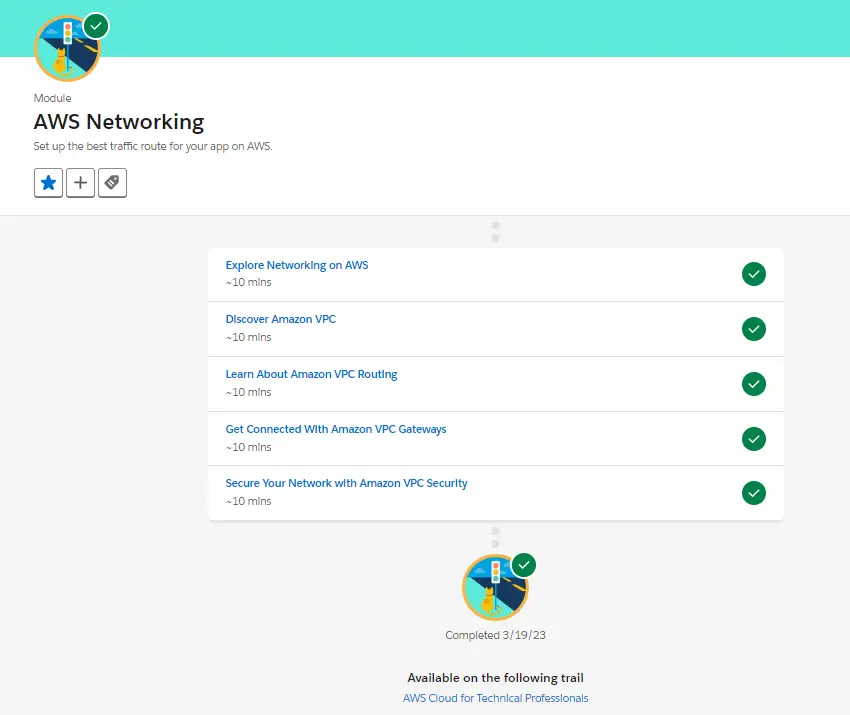Click the completion checkmark beside Discover Amazon VPC
This screenshot has width=850, height=715.
pos(754,328)
